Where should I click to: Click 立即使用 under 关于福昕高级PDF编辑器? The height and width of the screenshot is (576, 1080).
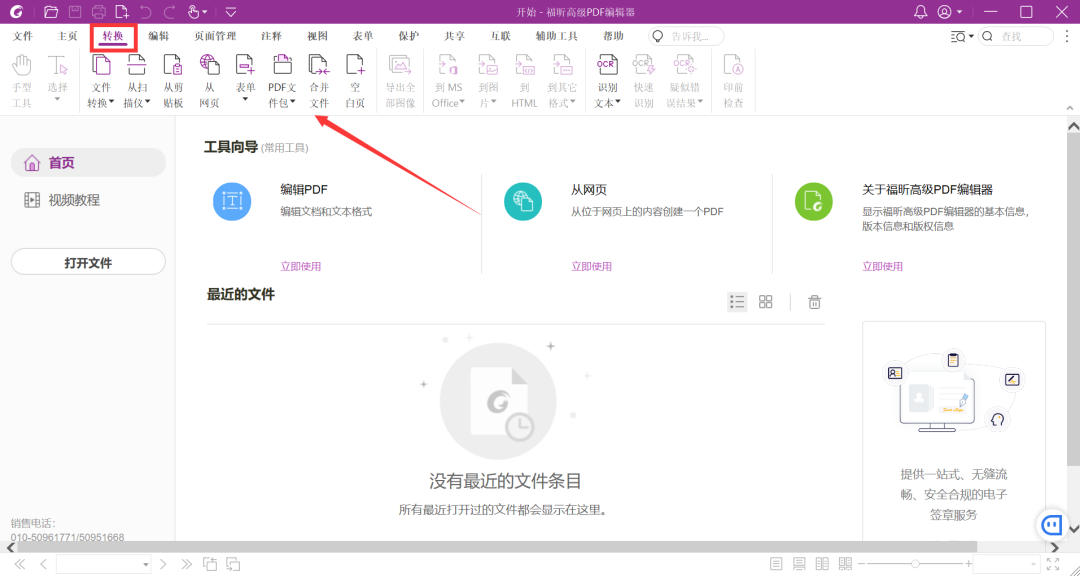pos(882,267)
